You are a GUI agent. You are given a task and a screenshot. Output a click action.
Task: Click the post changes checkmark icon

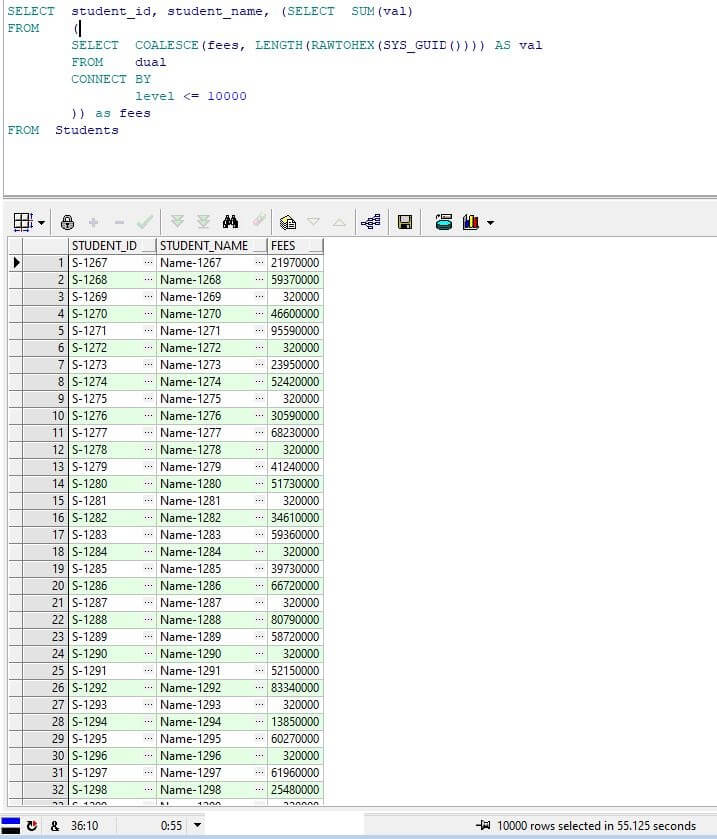coord(145,222)
